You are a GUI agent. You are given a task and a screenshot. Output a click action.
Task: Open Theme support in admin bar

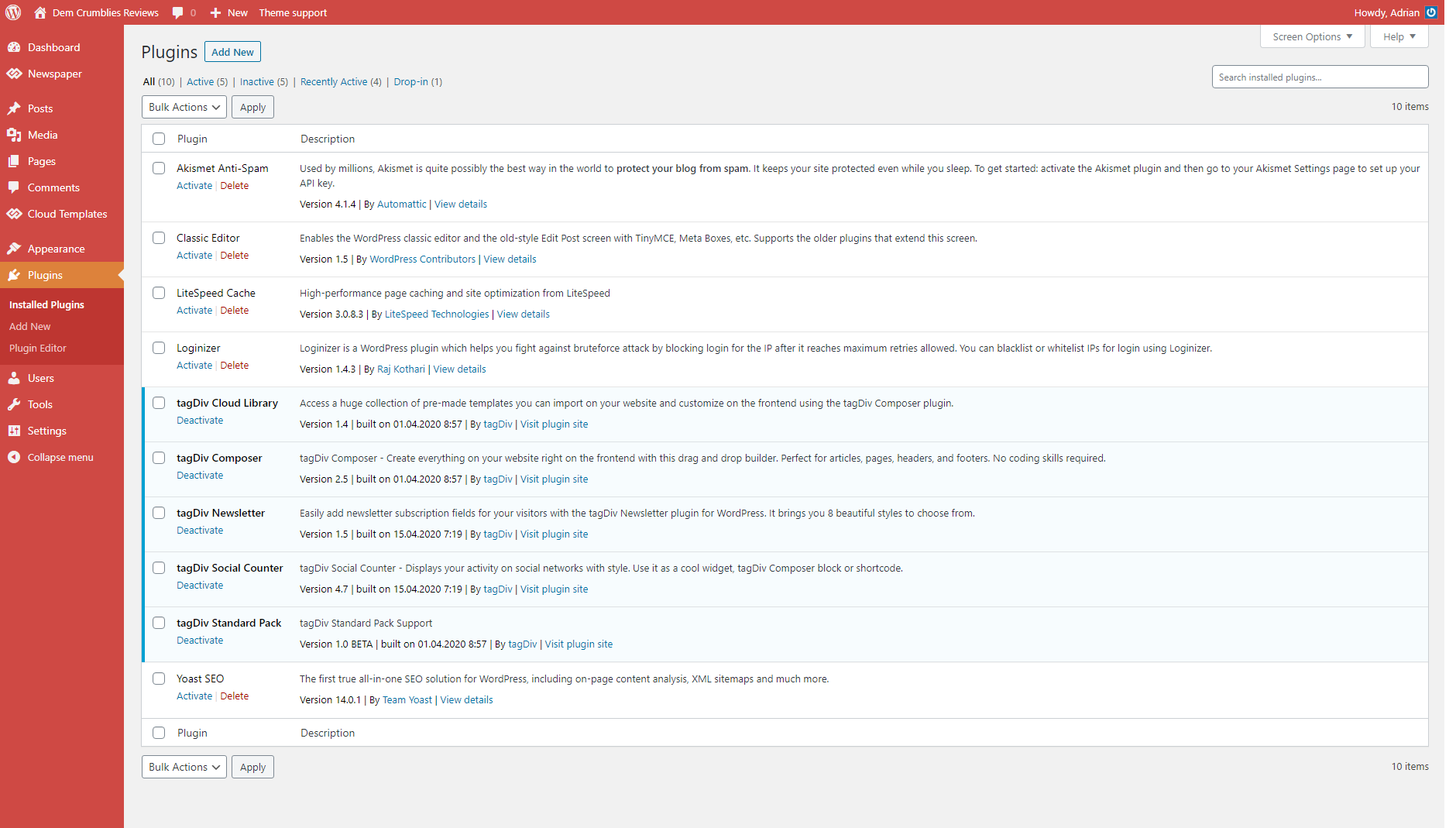point(293,12)
